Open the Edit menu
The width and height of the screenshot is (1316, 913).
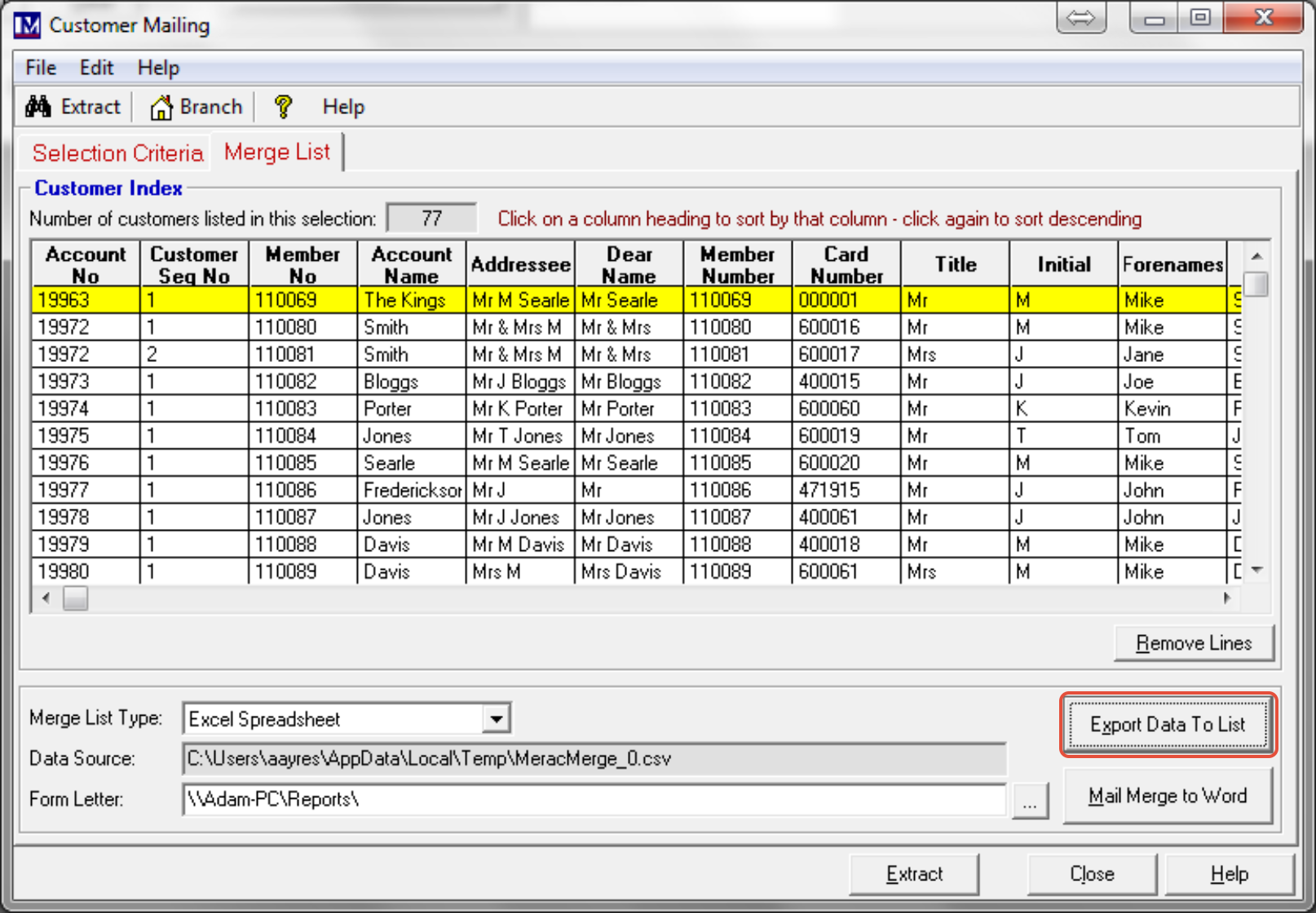click(x=96, y=68)
